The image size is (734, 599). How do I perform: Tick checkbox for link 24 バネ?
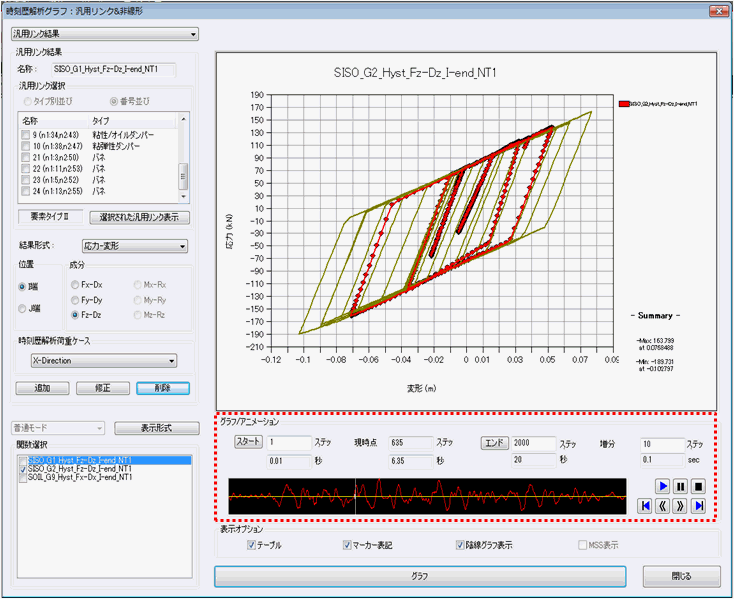pyautogui.click(x=25, y=191)
